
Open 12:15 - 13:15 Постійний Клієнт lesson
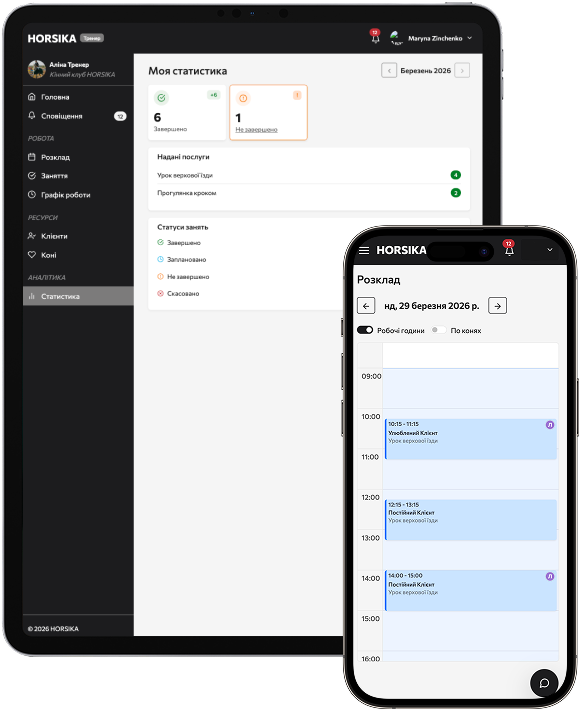(470, 520)
